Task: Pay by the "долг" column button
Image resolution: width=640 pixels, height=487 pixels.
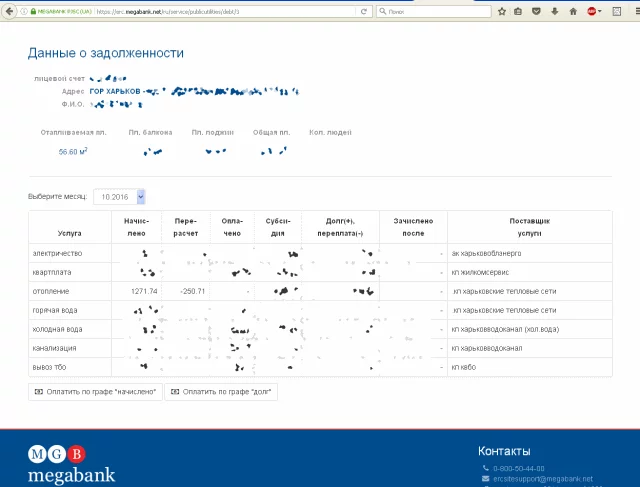Action: tap(221, 392)
